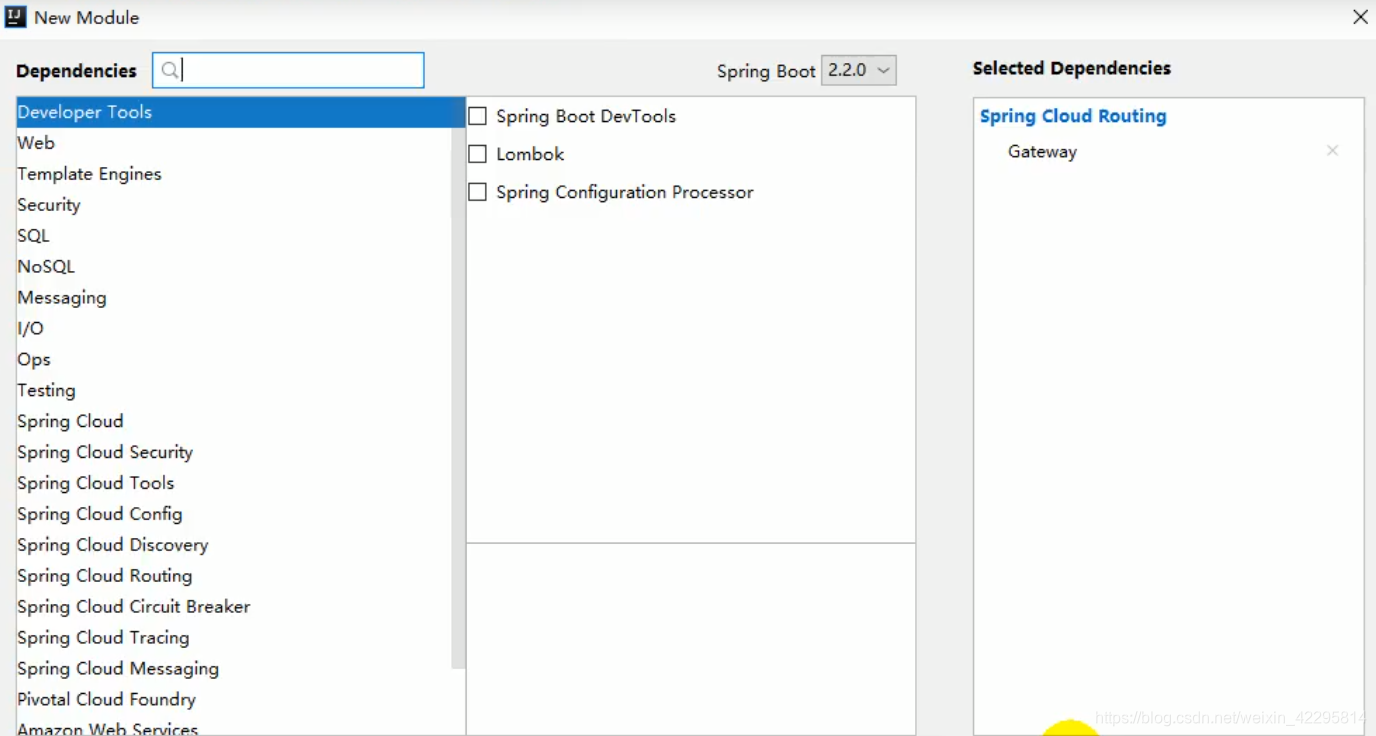The height and width of the screenshot is (736, 1376).
Task: Select the Spring Cloud category
Action: pos(234,422)
